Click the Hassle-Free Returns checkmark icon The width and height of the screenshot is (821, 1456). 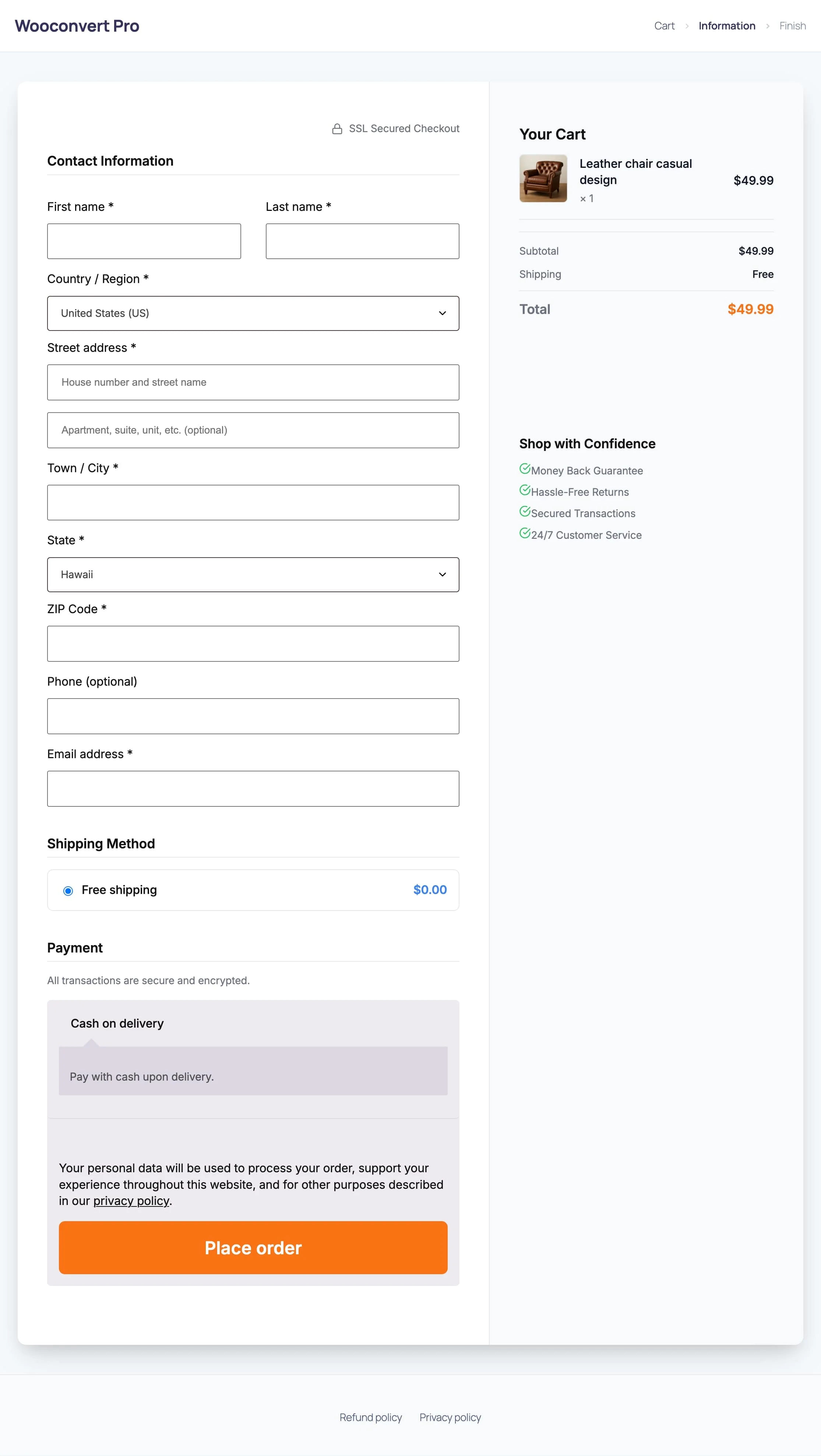tap(525, 490)
